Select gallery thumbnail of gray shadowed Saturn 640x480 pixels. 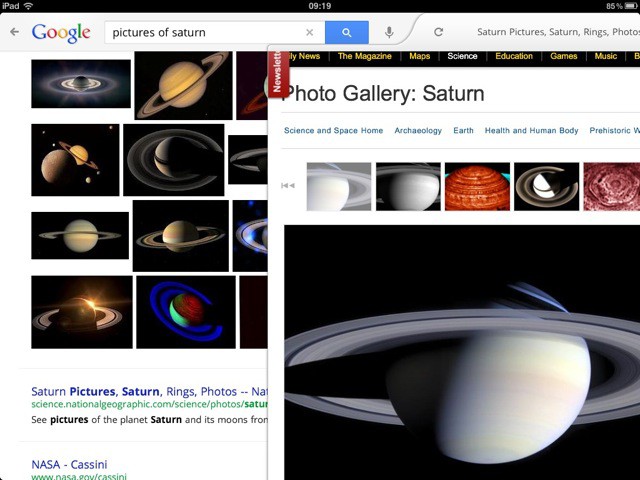pyautogui.click(x=408, y=187)
